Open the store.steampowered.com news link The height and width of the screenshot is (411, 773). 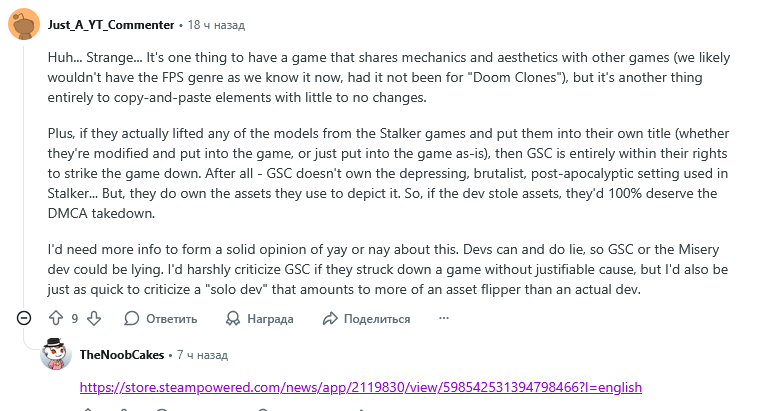[360, 387]
